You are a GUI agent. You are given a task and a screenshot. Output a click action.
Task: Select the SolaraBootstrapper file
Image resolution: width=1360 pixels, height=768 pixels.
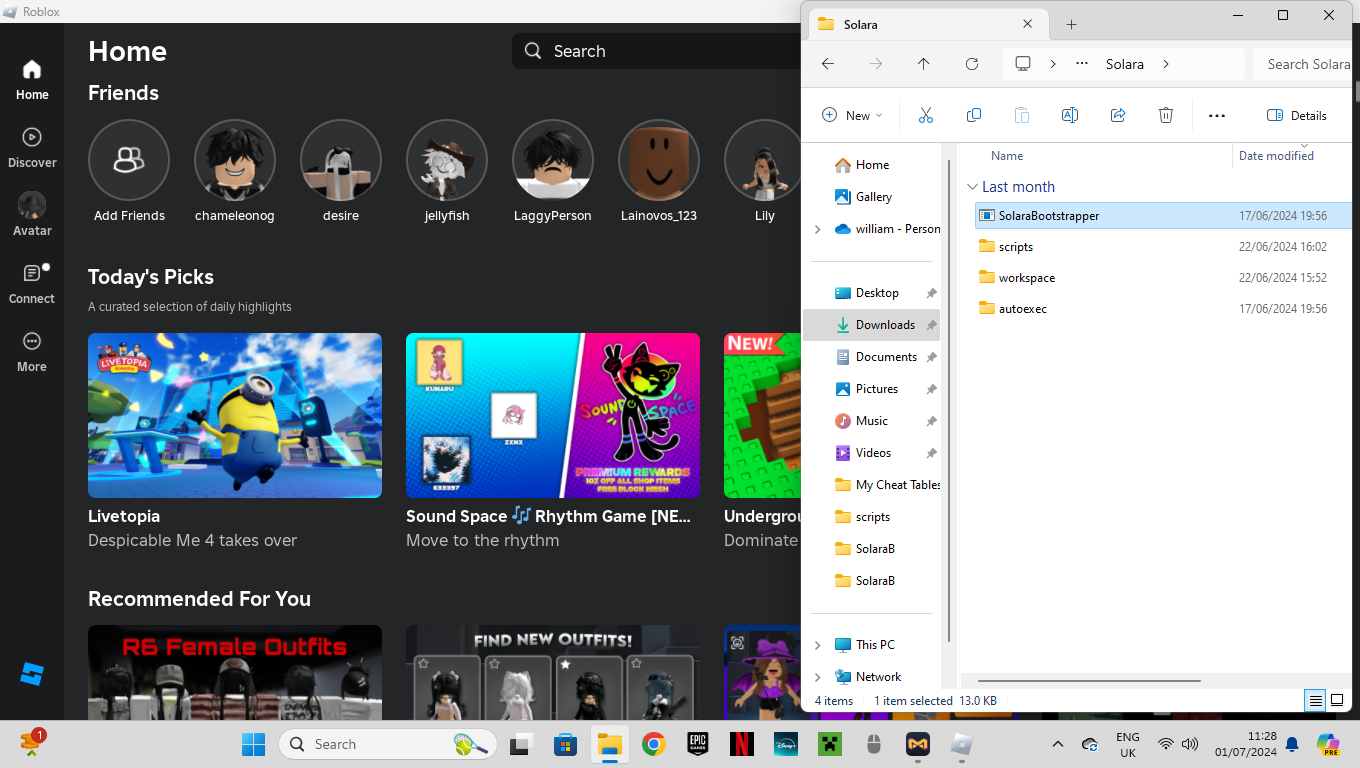coord(1163,216)
